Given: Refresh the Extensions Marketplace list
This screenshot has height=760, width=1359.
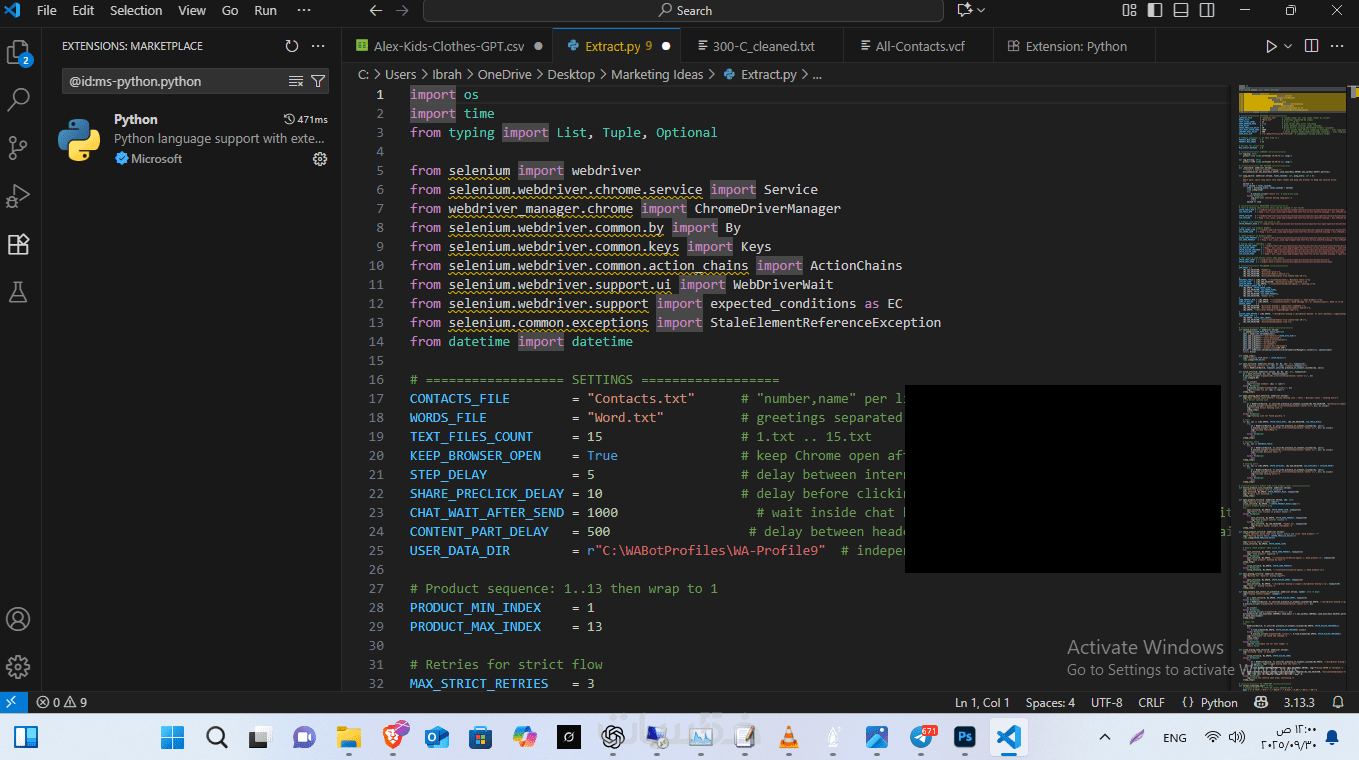Looking at the screenshot, I should pyautogui.click(x=292, y=46).
